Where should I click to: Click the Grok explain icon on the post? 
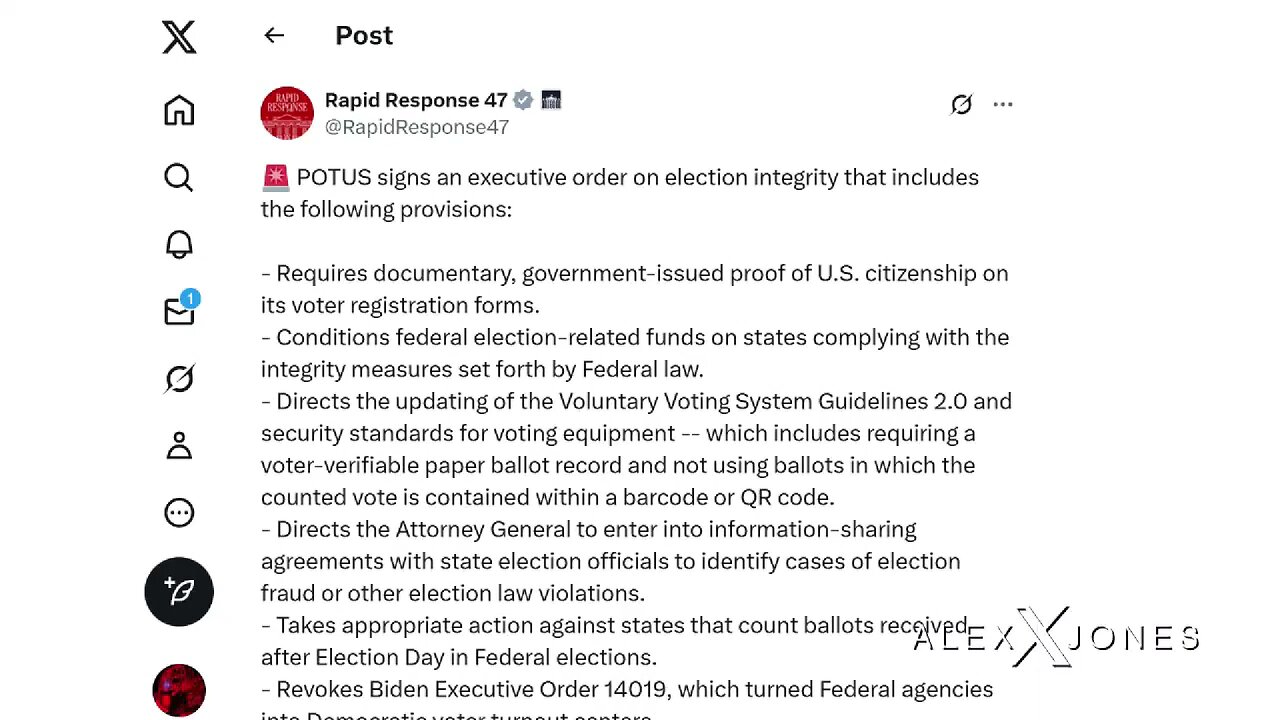tap(961, 104)
